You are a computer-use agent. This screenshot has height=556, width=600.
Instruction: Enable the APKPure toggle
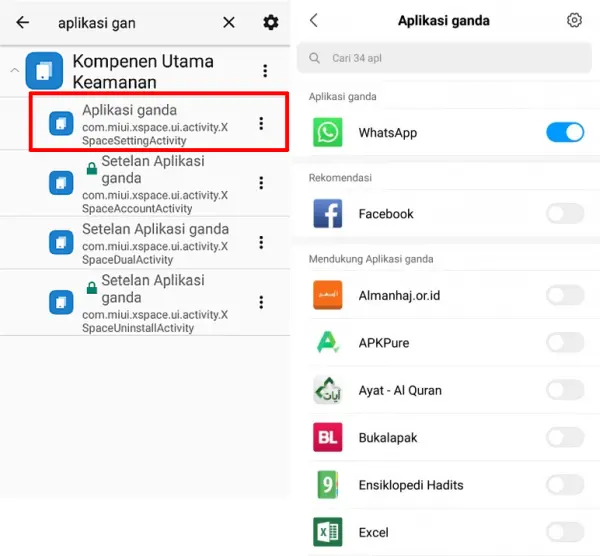click(x=565, y=342)
